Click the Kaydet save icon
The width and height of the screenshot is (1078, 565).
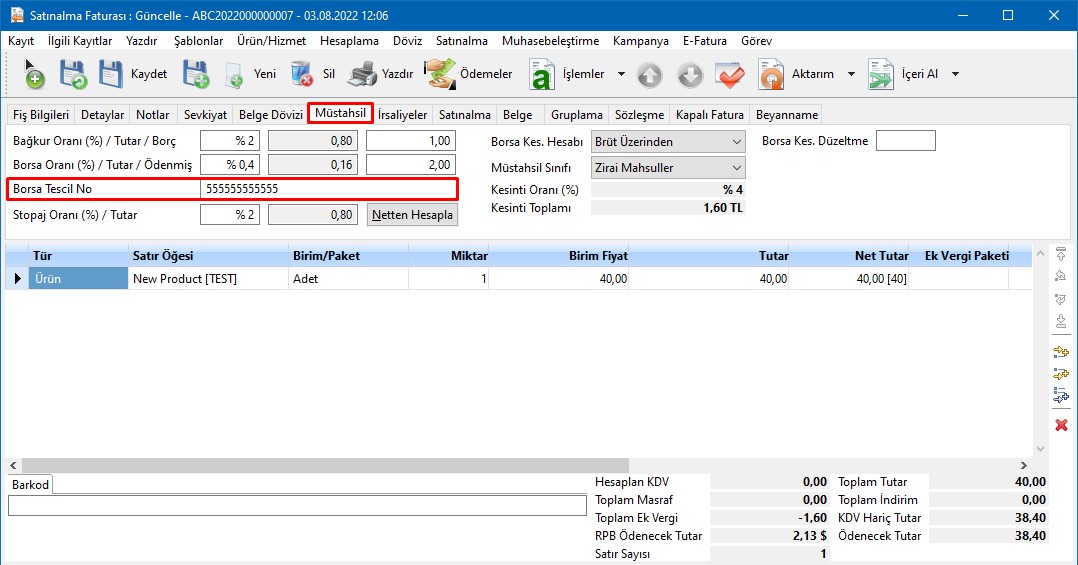pyautogui.click(x=112, y=74)
